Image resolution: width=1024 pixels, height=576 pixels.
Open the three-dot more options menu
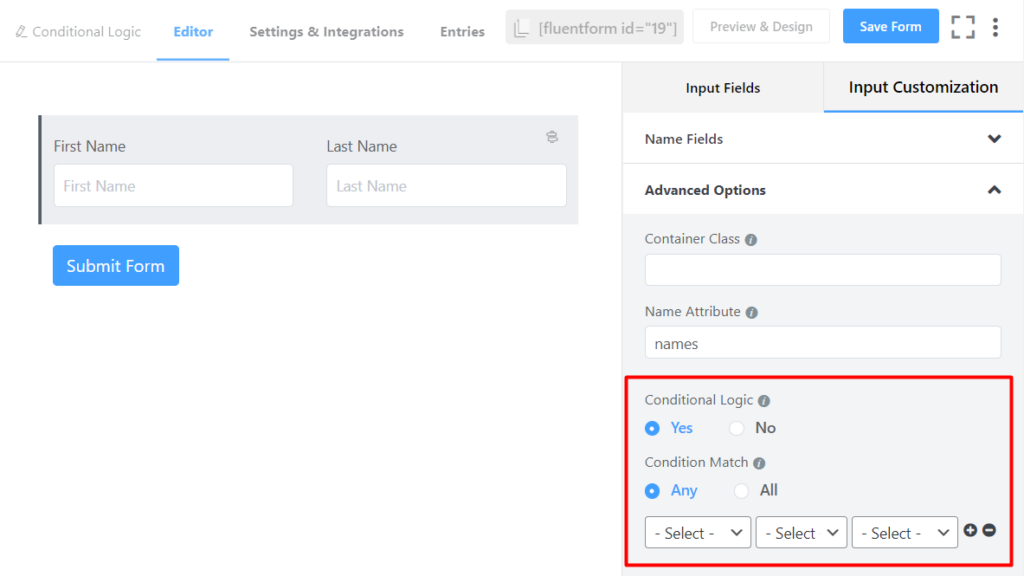(x=995, y=27)
